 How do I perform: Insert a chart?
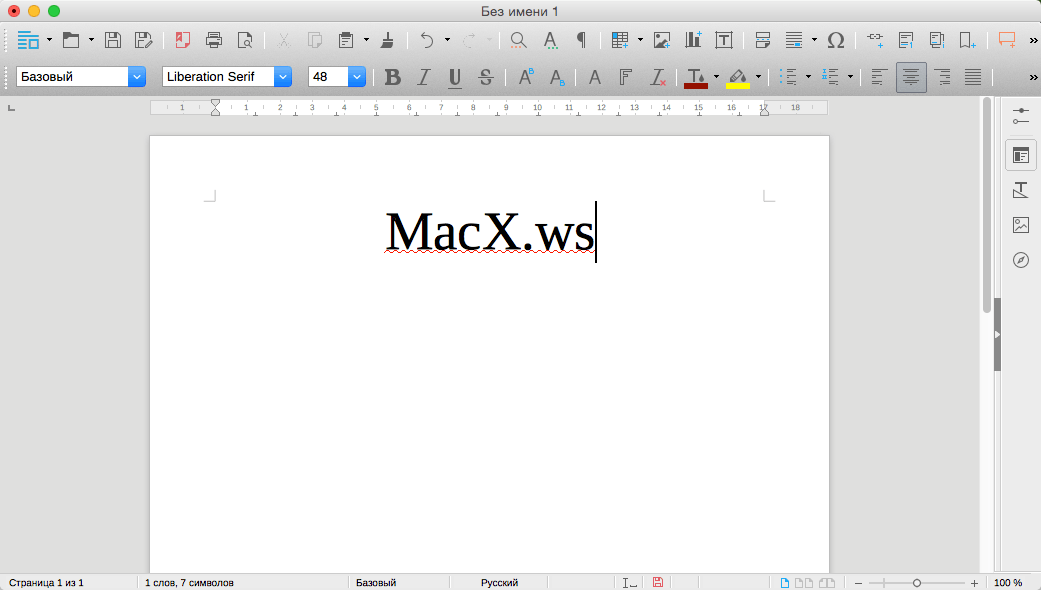click(693, 40)
